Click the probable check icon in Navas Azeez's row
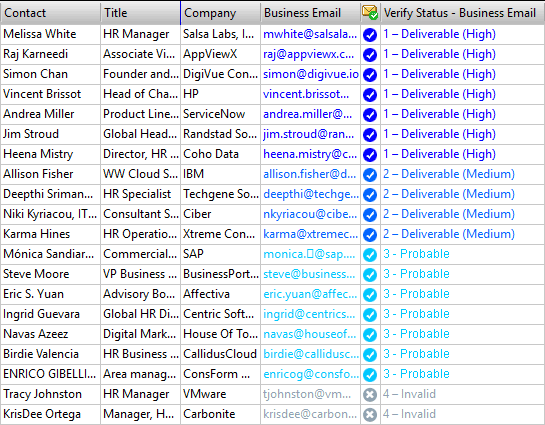The height and width of the screenshot is (425, 545). (370, 335)
